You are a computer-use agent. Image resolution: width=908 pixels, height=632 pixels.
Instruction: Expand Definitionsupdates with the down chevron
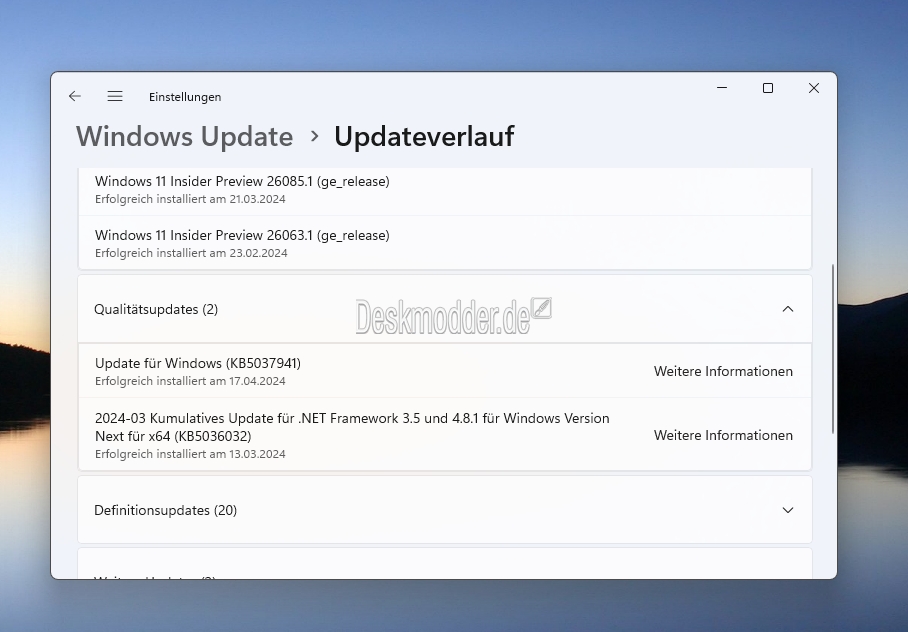pyautogui.click(x=787, y=510)
